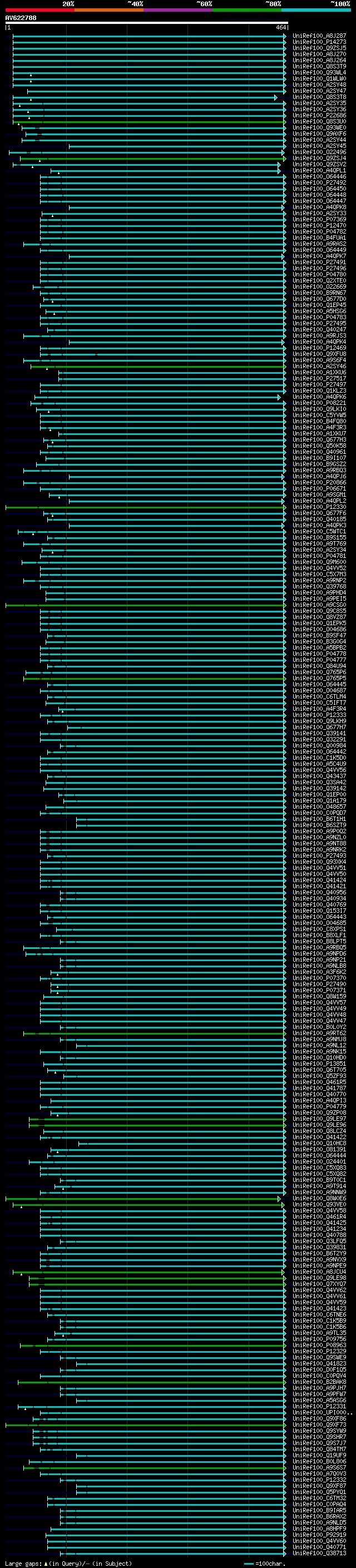
Task: Select the UniRef100_A9CSG0 label
Action: click(319, 605)
